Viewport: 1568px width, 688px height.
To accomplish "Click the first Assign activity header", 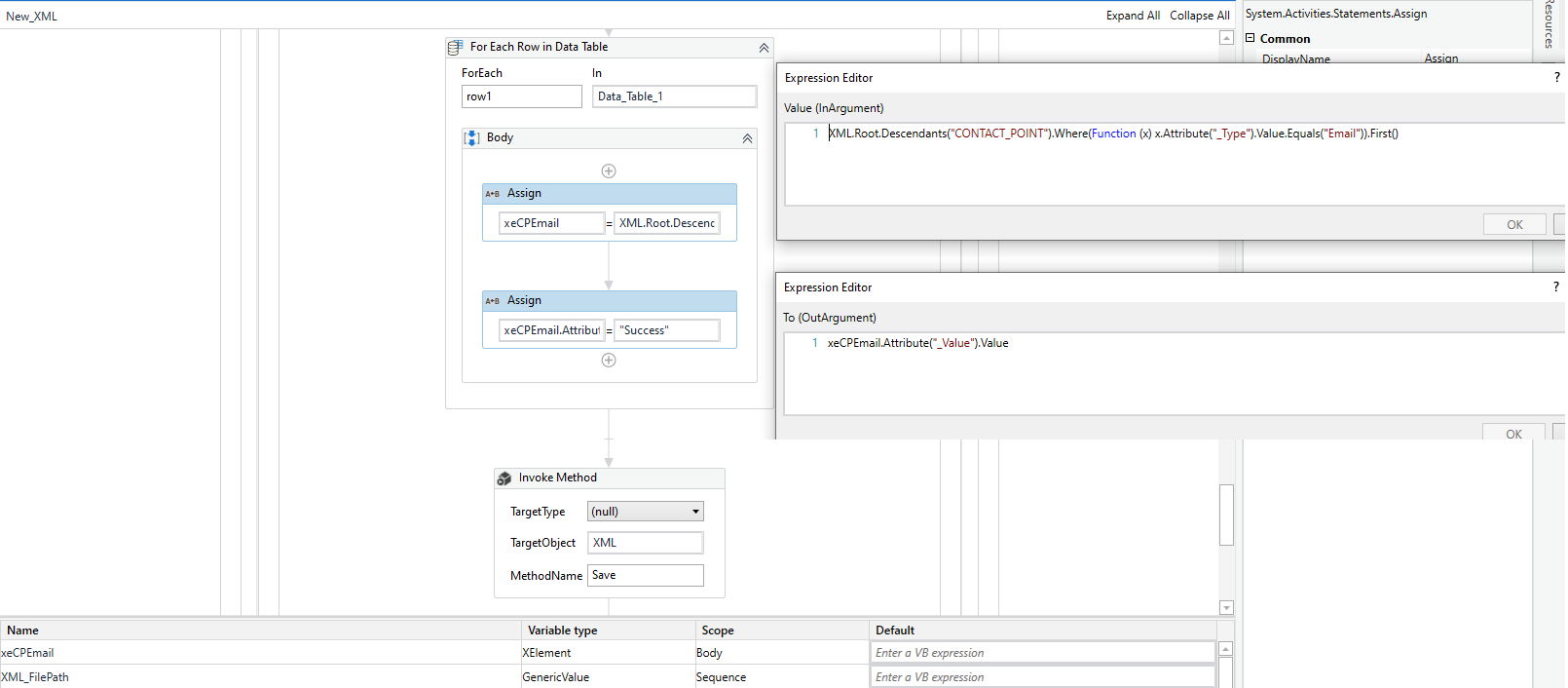I will [610, 194].
